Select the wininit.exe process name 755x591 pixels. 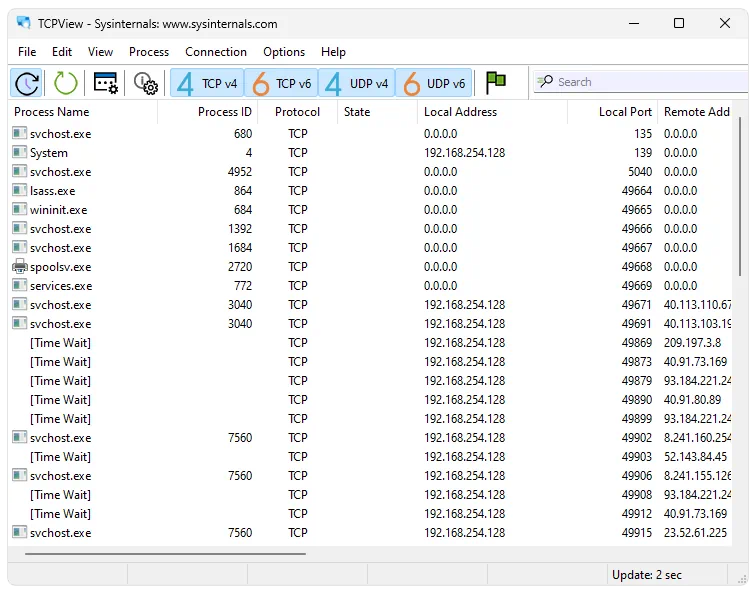[58, 210]
